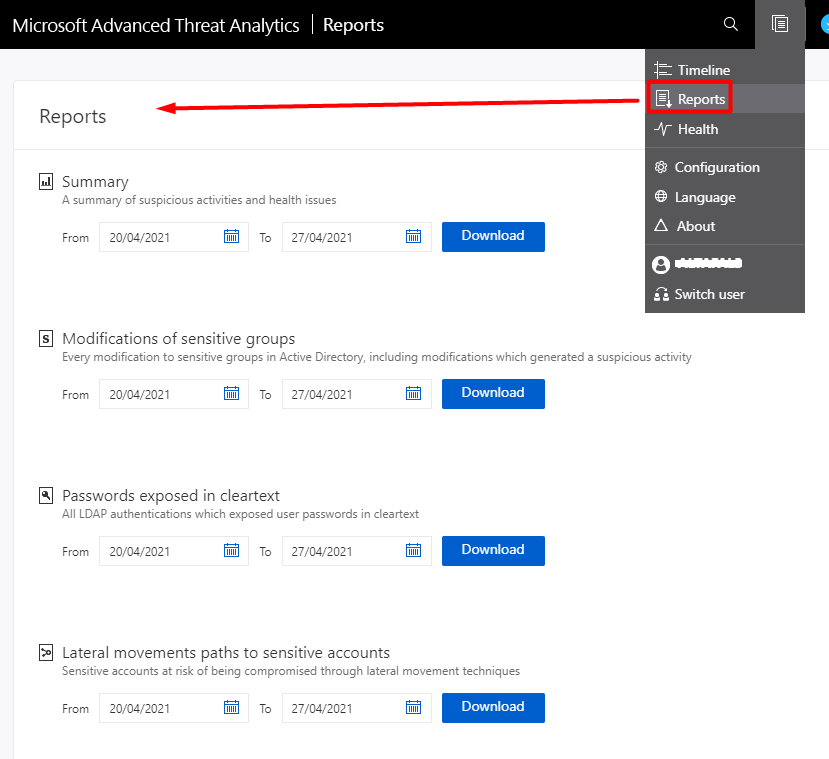829x759 pixels.
Task: Click Lateral movements paths to sensitive accounts title
Action: pyautogui.click(x=226, y=652)
